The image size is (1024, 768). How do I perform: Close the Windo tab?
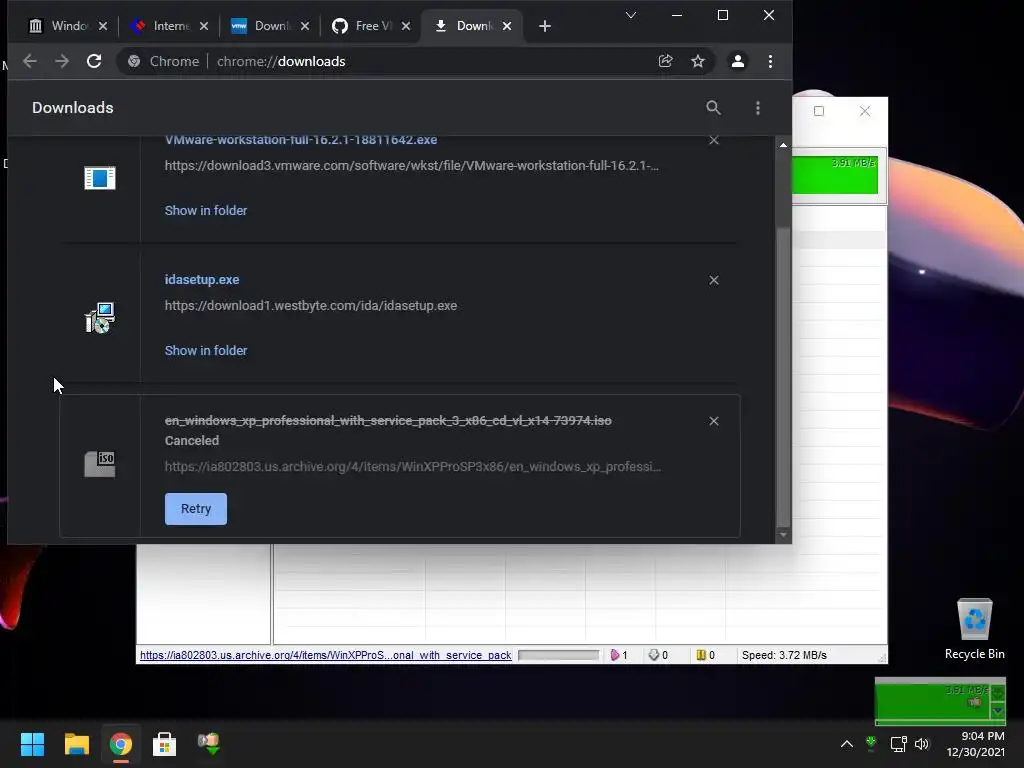(103, 26)
